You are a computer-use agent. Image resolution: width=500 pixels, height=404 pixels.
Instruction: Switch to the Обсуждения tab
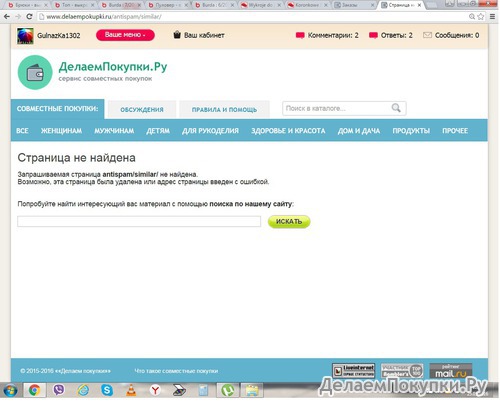[142, 109]
